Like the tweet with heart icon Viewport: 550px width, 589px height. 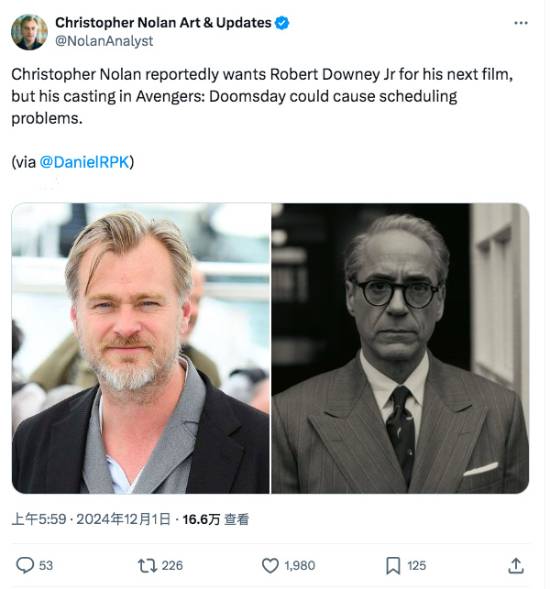pyautogui.click(x=270, y=565)
